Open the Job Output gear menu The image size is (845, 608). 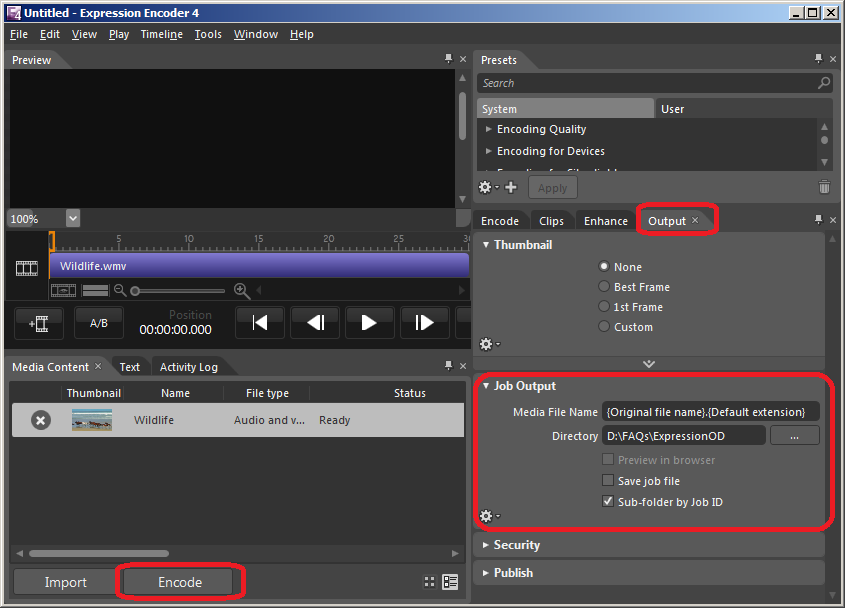[489, 516]
